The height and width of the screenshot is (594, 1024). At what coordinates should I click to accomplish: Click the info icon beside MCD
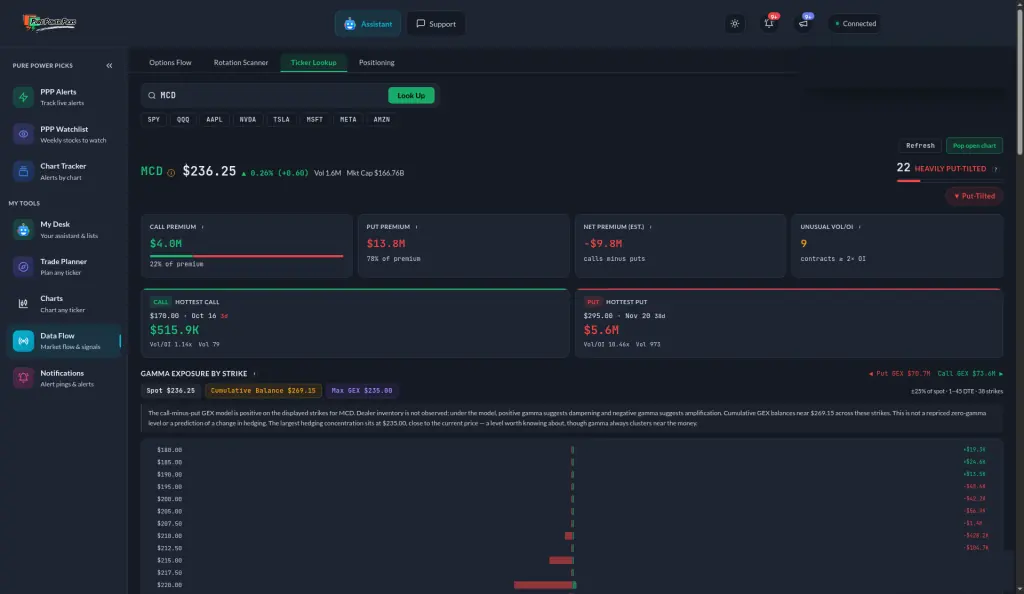click(x=171, y=173)
